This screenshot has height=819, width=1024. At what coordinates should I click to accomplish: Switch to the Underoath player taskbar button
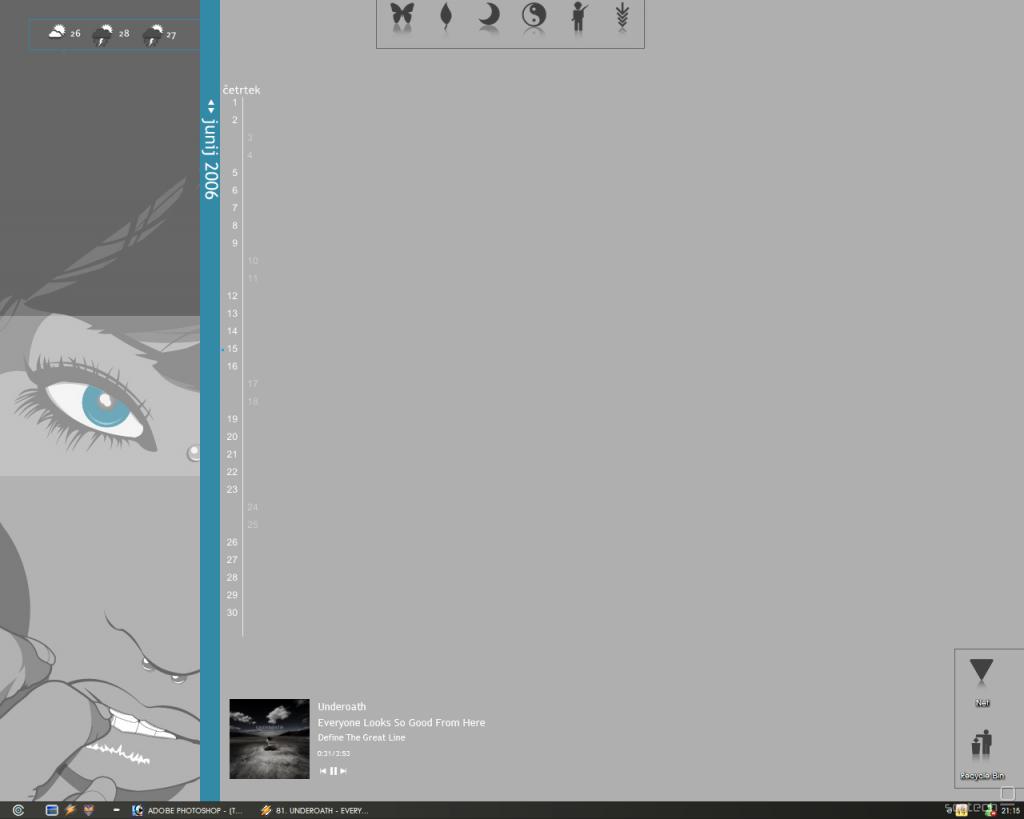pos(314,811)
